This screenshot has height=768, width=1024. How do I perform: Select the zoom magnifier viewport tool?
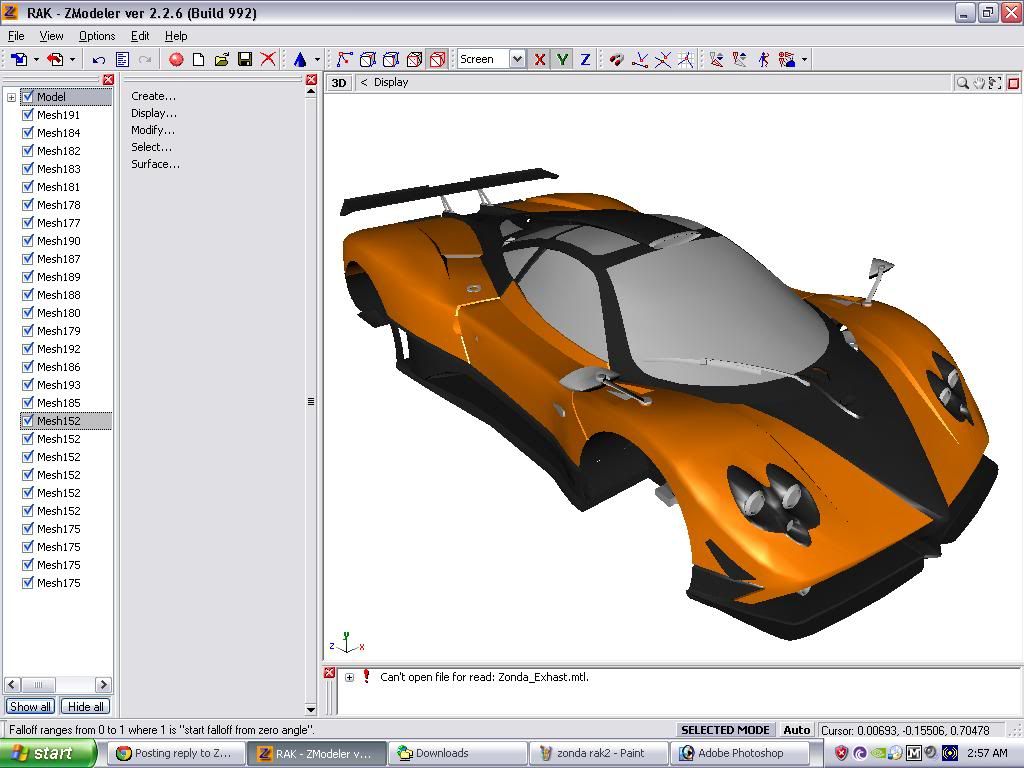point(962,83)
